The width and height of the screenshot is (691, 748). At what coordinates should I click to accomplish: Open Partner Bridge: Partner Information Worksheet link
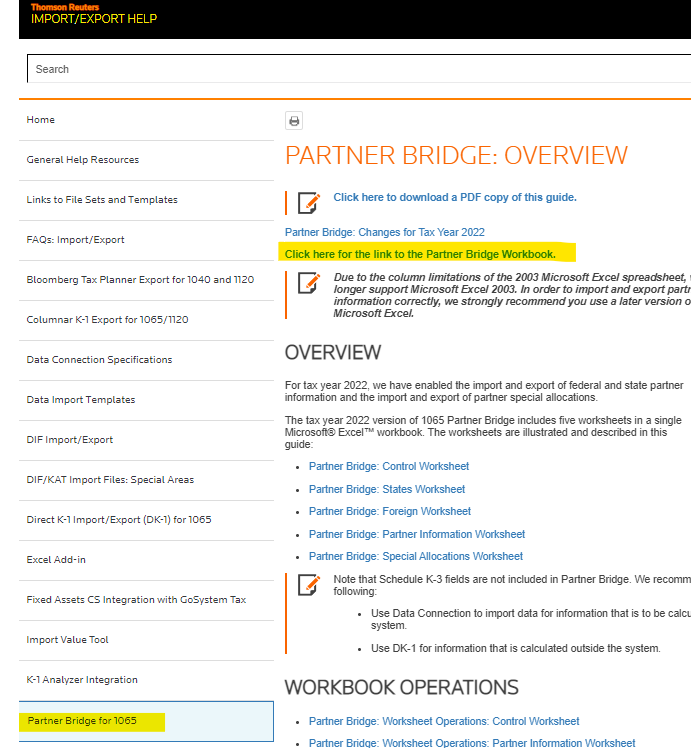417,534
